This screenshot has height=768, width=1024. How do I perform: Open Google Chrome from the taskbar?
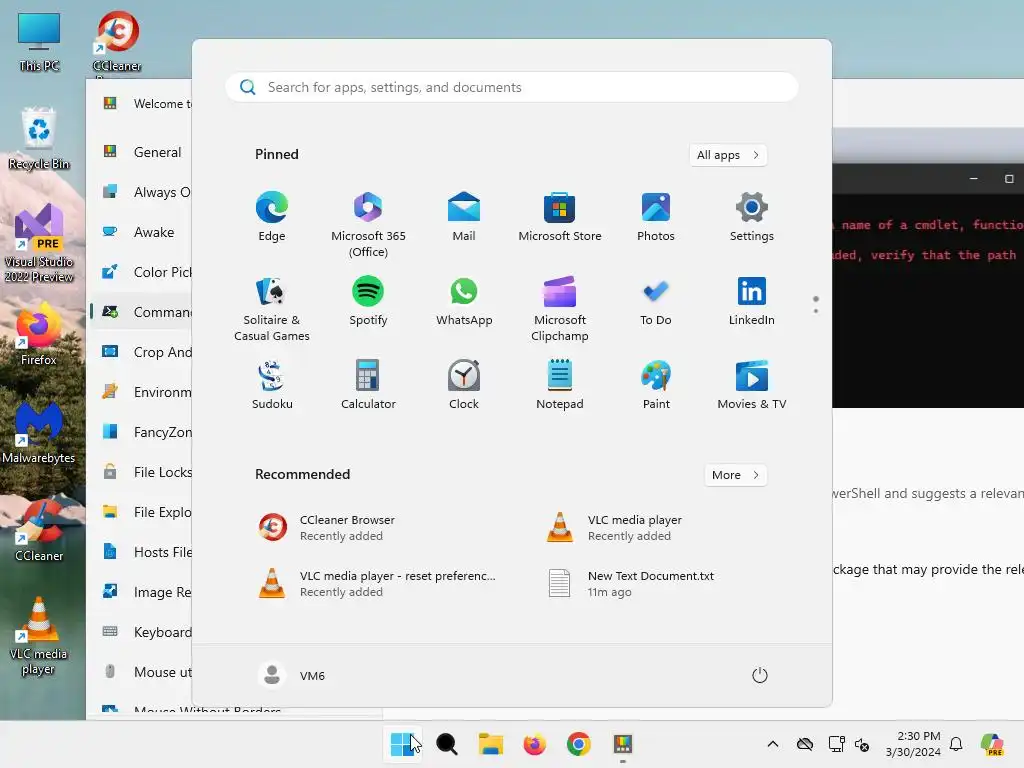click(x=579, y=744)
